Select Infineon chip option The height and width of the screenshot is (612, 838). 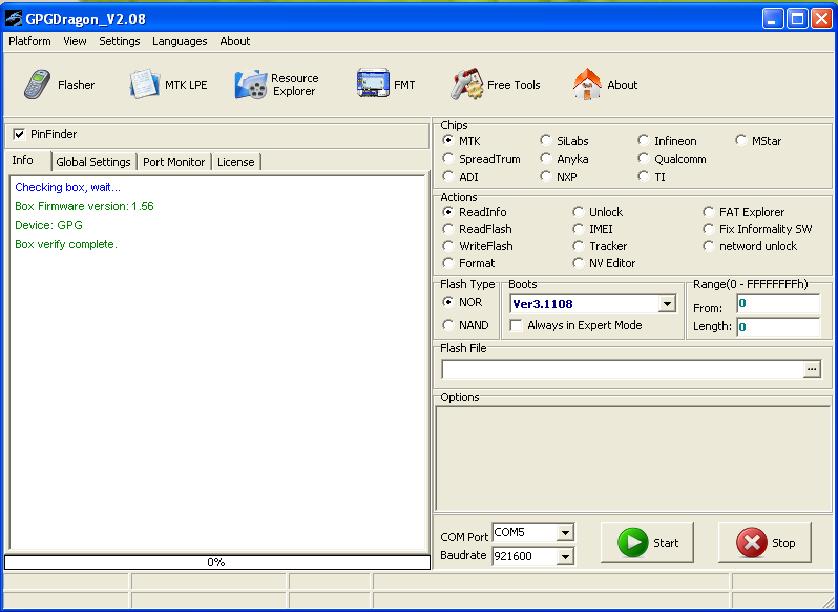point(643,141)
